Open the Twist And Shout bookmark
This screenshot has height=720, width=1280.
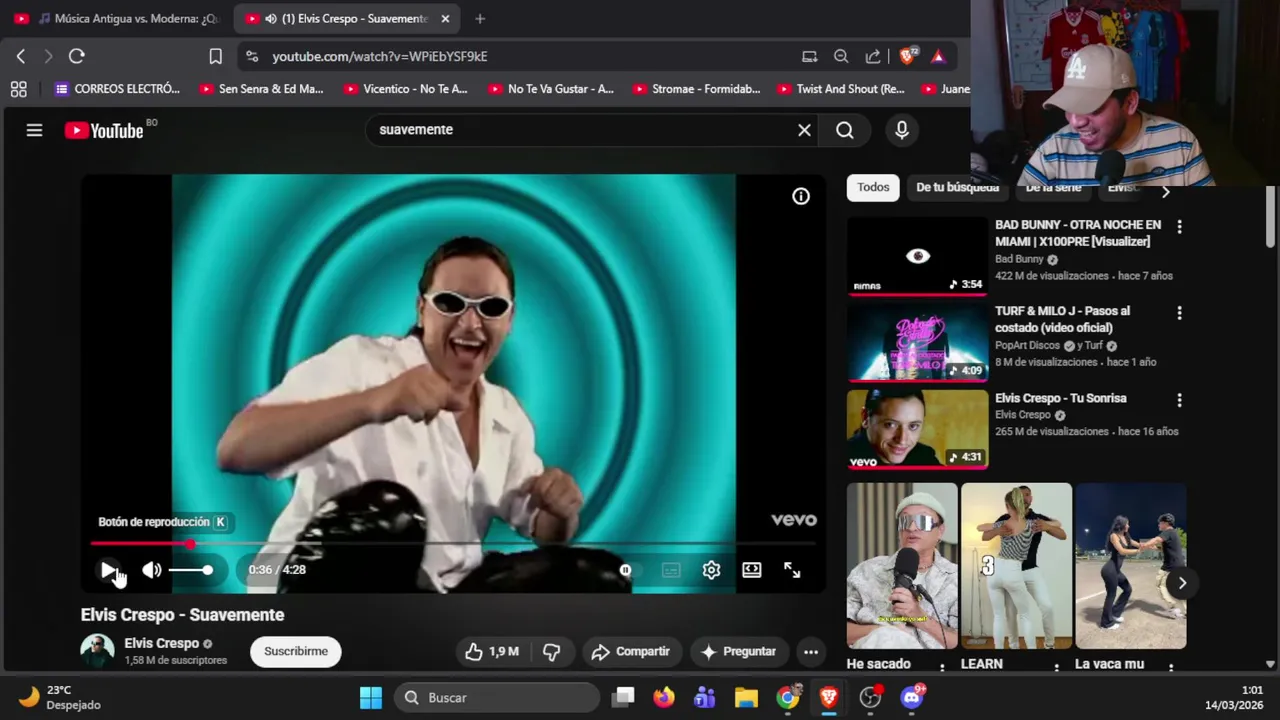click(840, 89)
